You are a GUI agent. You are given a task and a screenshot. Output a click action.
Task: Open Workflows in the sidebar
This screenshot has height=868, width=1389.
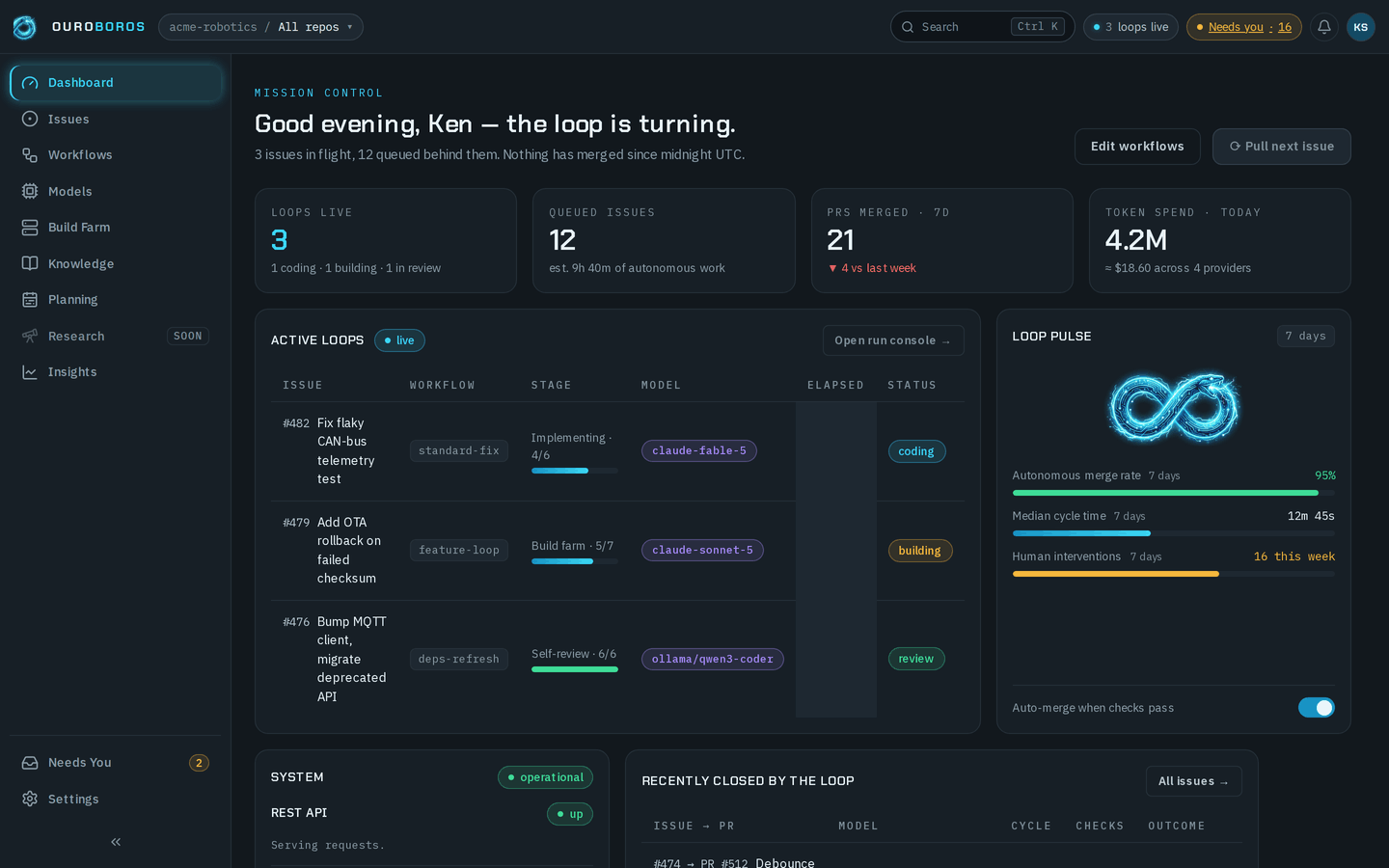[116, 155]
